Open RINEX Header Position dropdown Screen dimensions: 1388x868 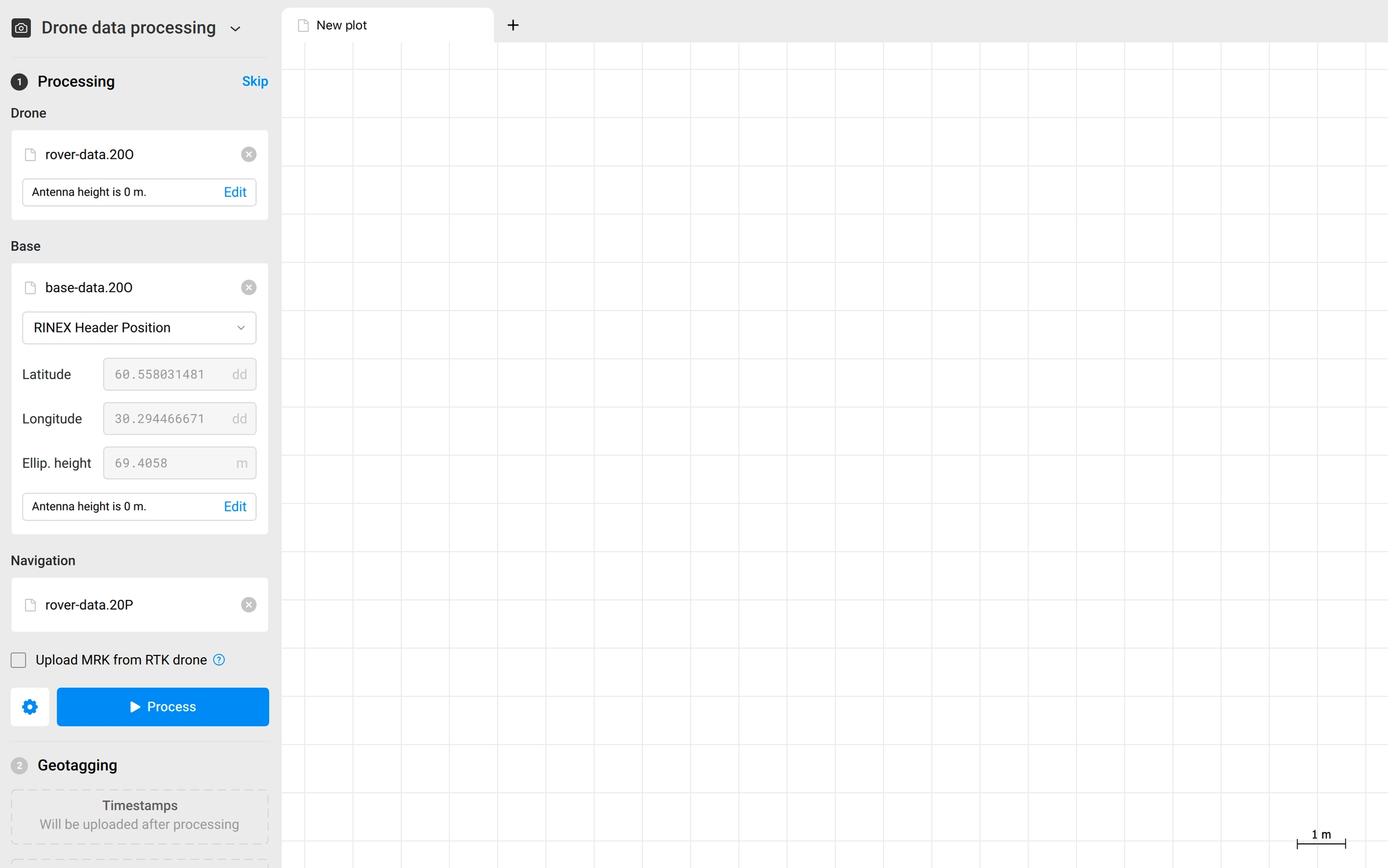pyautogui.click(x=139, y=328)
